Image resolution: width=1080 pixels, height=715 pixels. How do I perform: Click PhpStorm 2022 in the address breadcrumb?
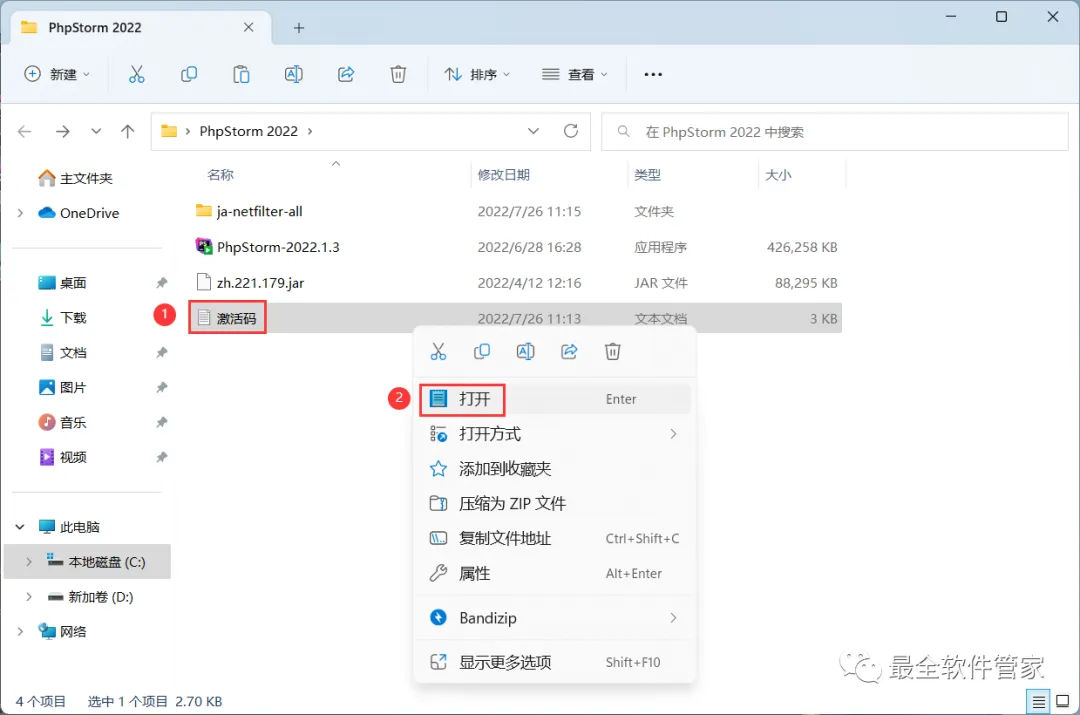coord(249,132)
